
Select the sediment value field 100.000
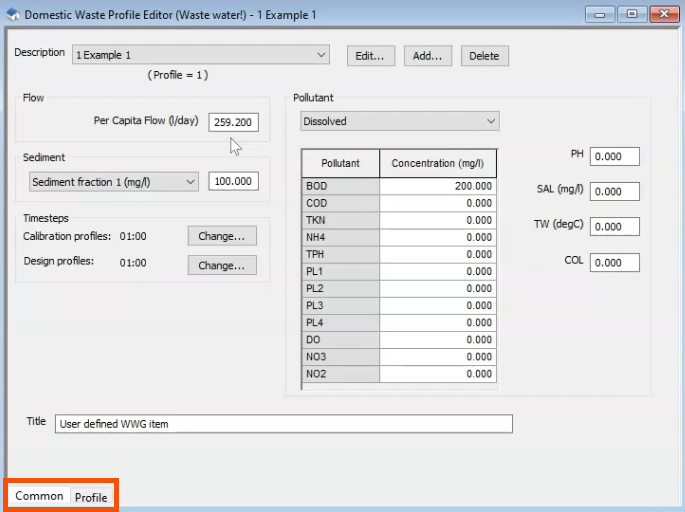(x=233, y=181)
